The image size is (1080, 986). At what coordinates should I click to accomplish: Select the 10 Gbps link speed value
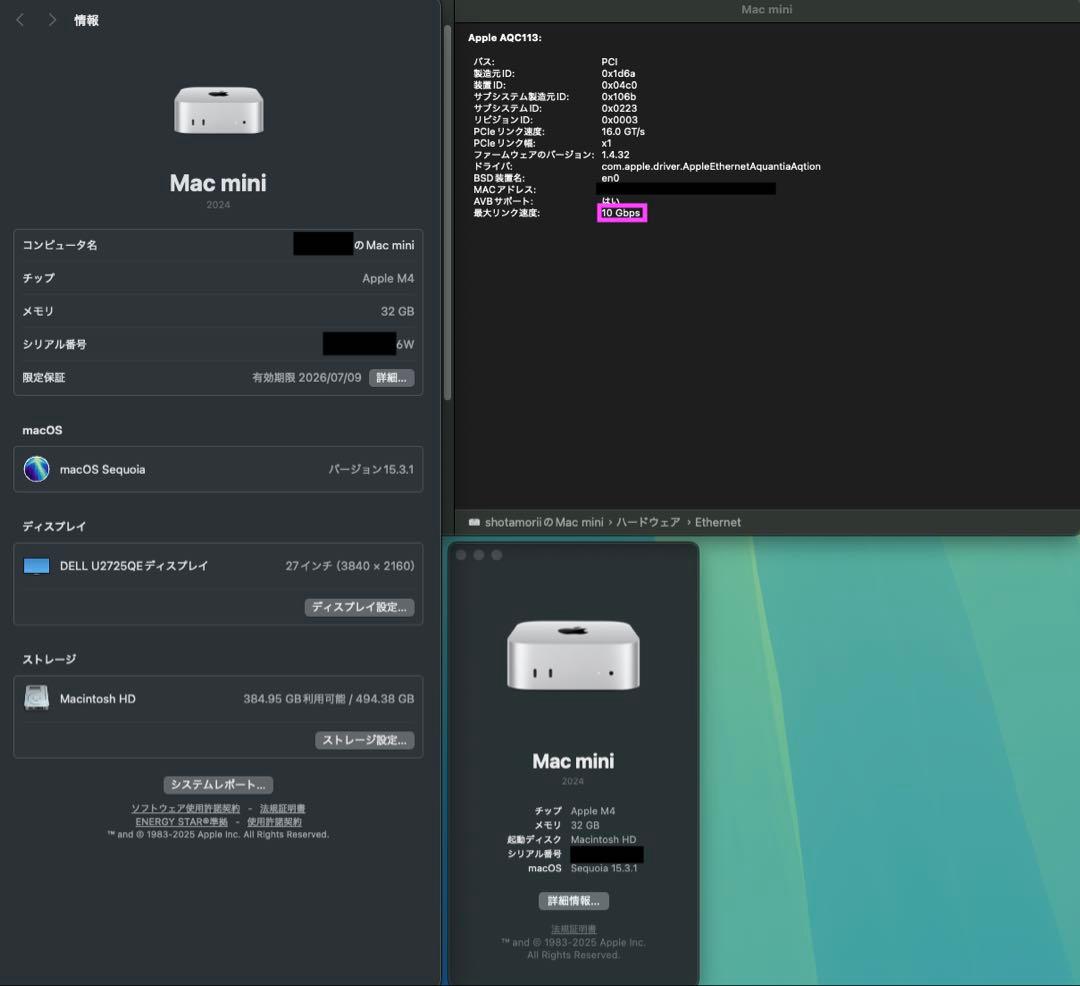(x=621, y=213)
